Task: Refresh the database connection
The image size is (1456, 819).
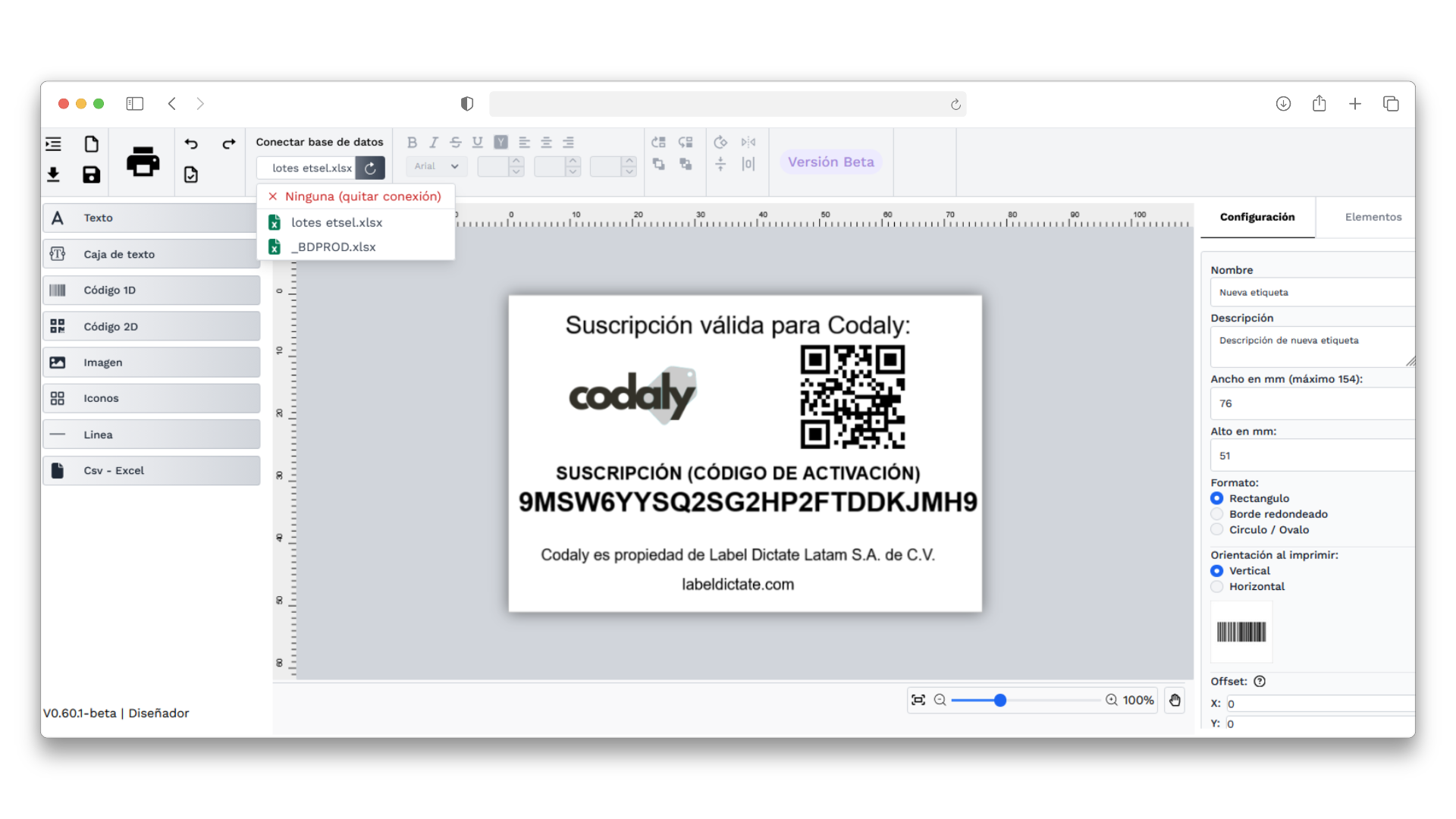Action: [x=370, y=168]
